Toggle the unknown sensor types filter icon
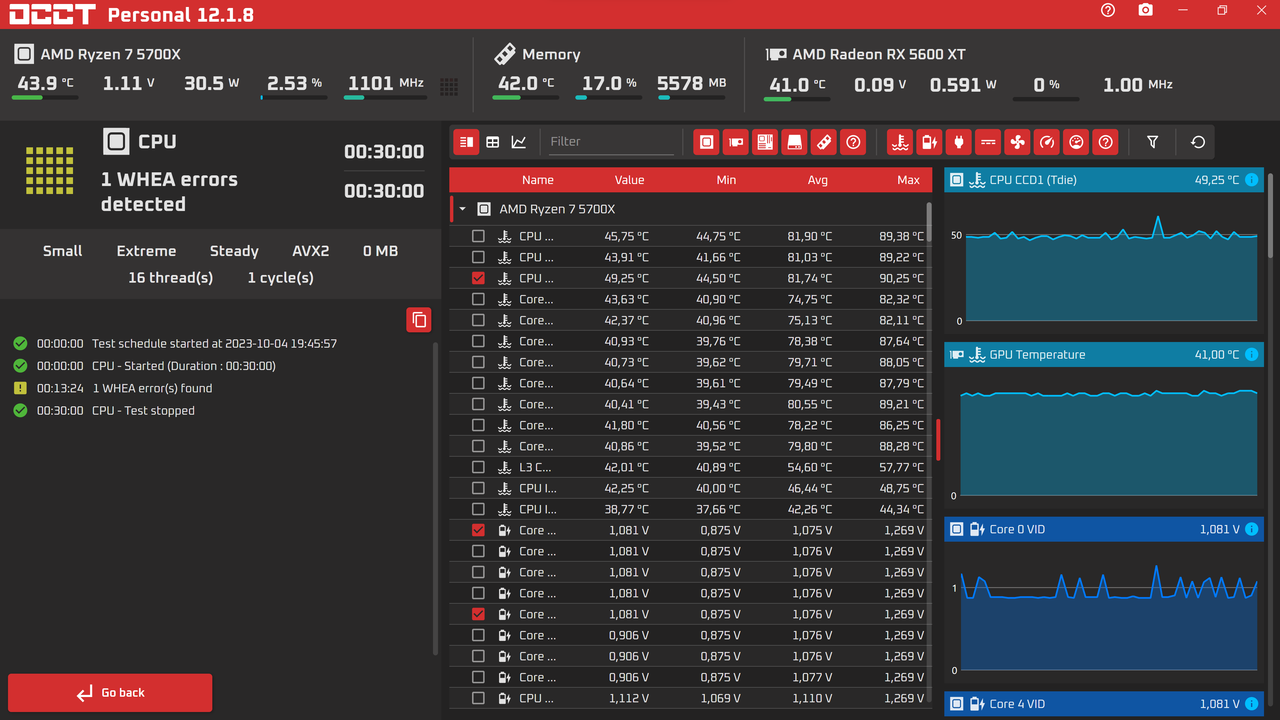This screenshot has width=1280, height=720. pos(1105,142)
